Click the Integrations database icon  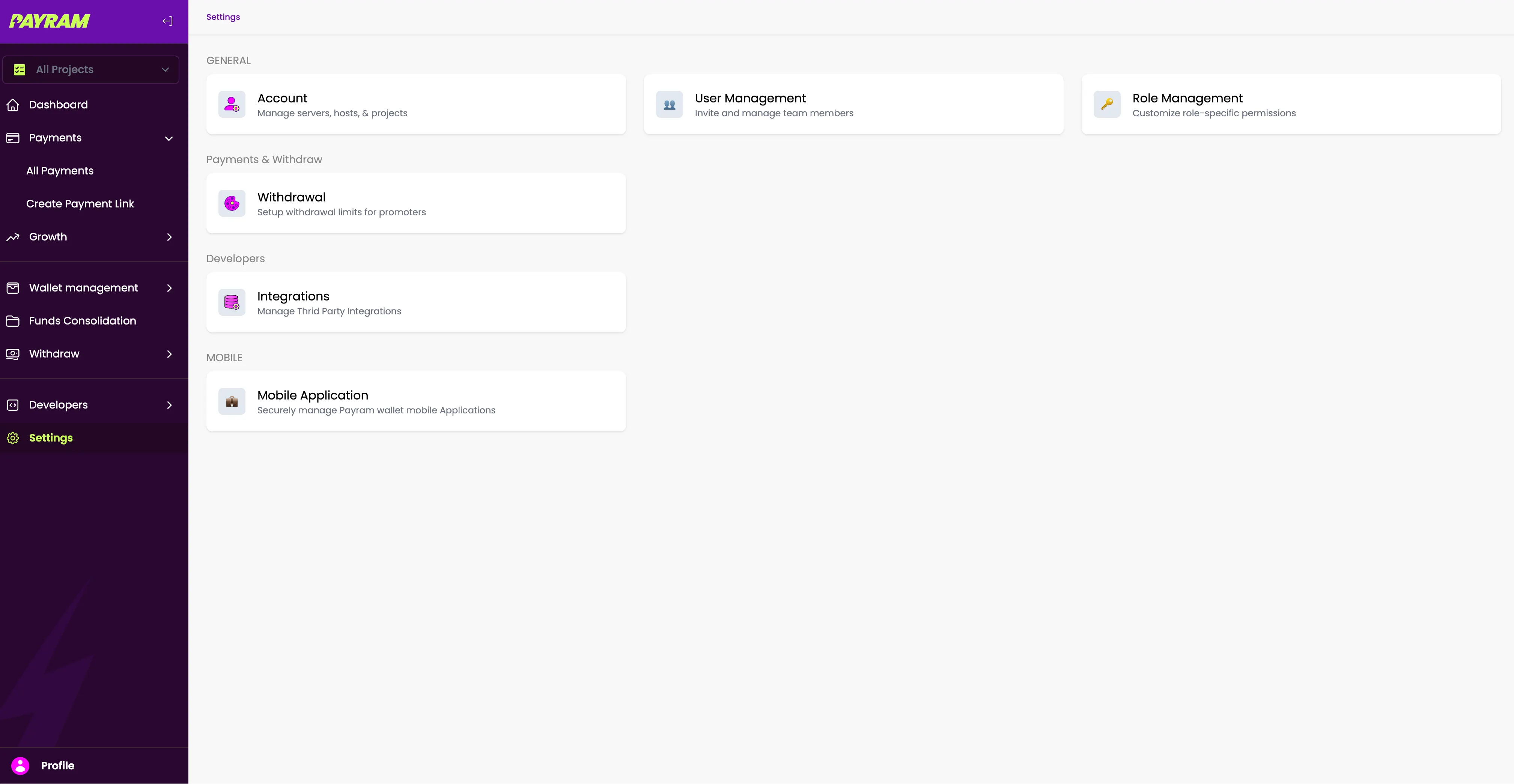tap(232, 302)
